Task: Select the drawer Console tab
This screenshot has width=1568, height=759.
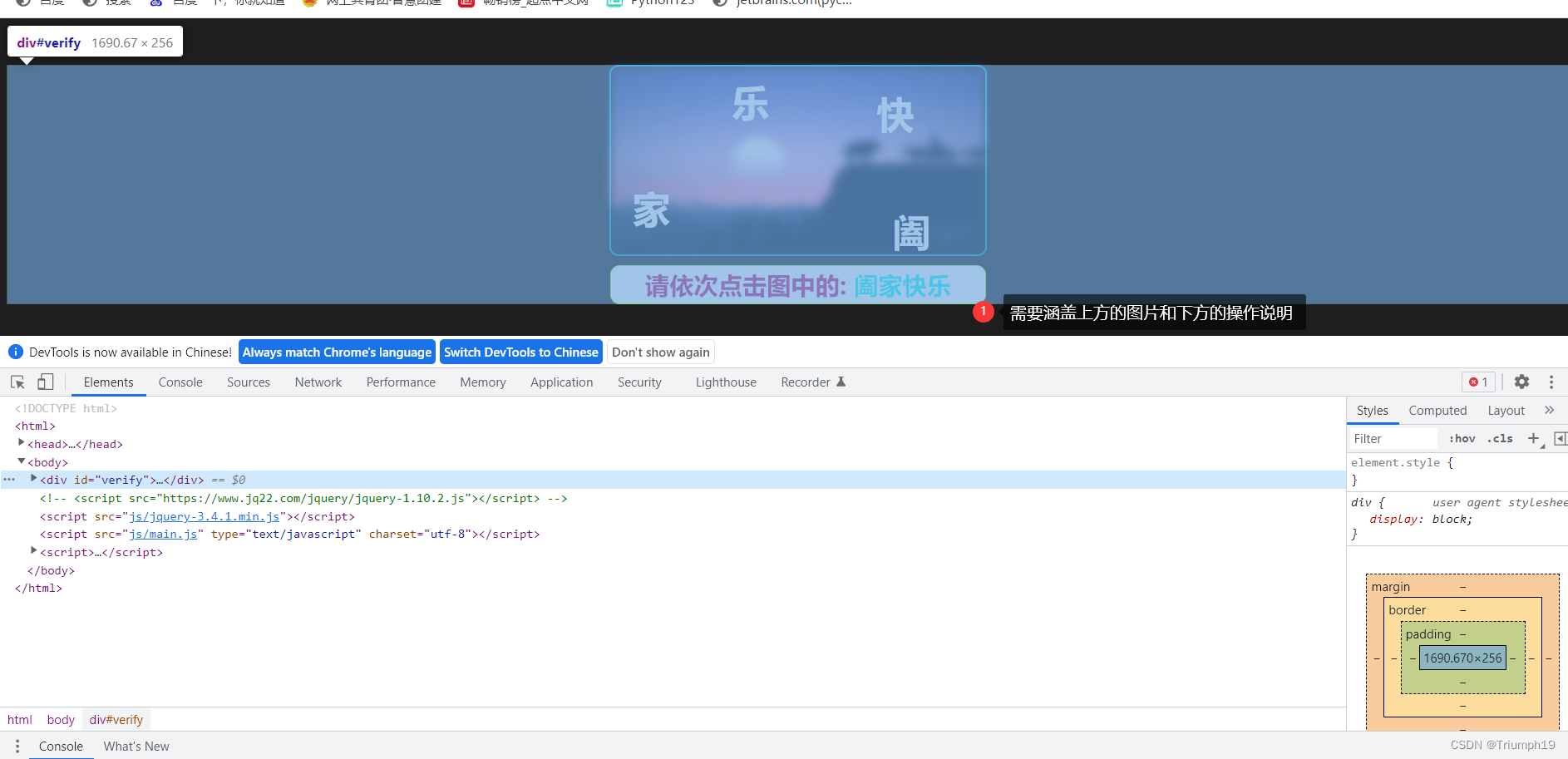Action: point(61,746)
